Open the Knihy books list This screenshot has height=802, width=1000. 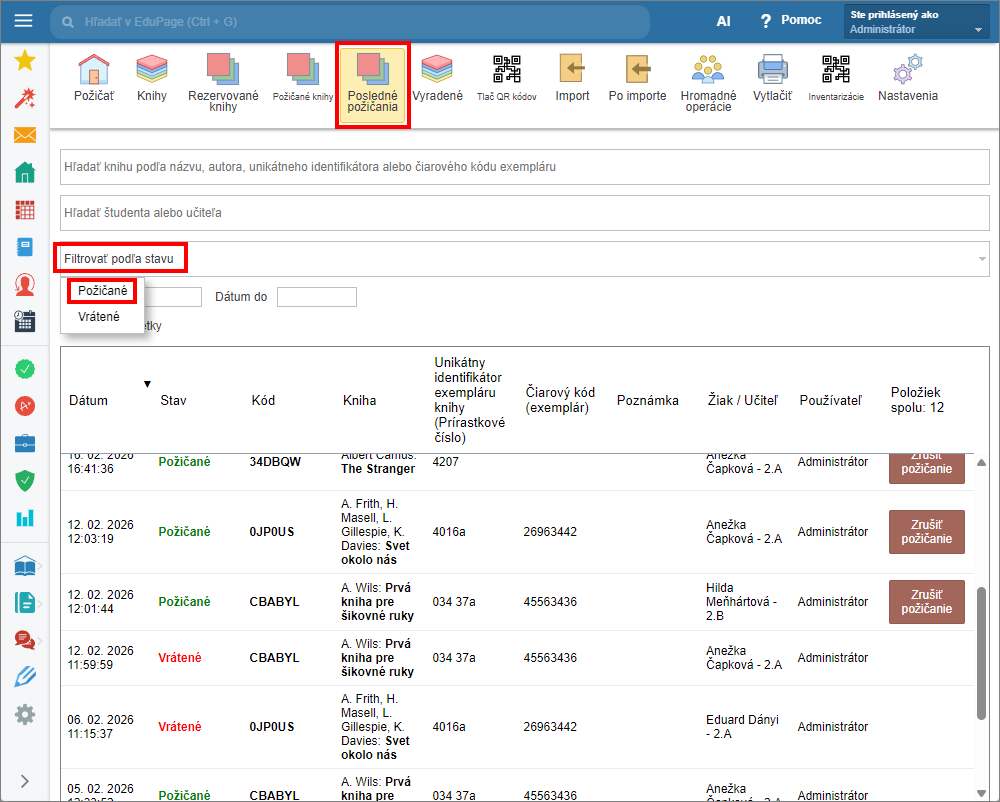click(x=152, y=79)
